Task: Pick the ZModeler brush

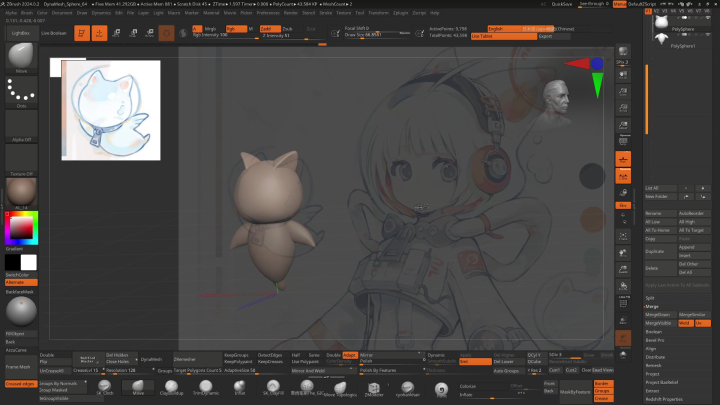Action: (x=373, y=389)
